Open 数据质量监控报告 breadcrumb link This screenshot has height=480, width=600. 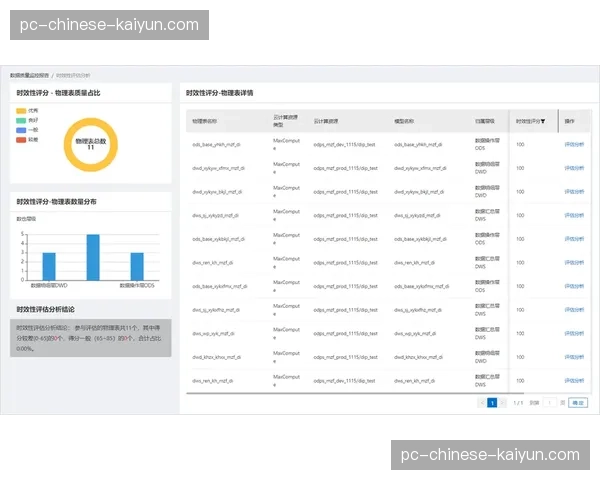click(x=29, y=75)
